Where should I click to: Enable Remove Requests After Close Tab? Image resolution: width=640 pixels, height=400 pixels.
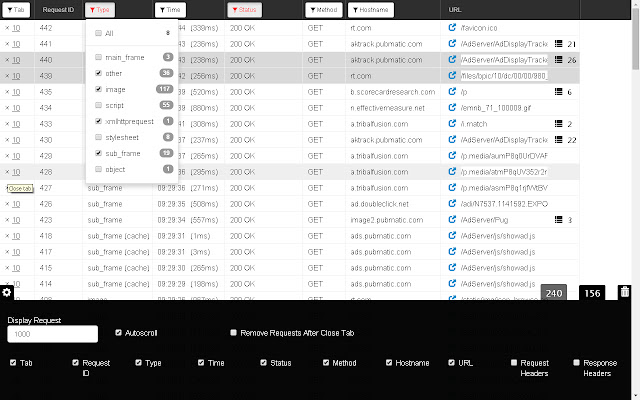tap(233, 333)
